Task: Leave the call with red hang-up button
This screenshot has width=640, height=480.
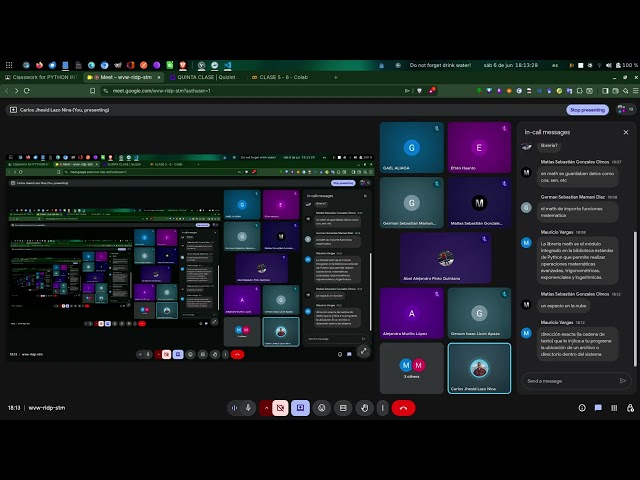Action: tap(403, 408)
